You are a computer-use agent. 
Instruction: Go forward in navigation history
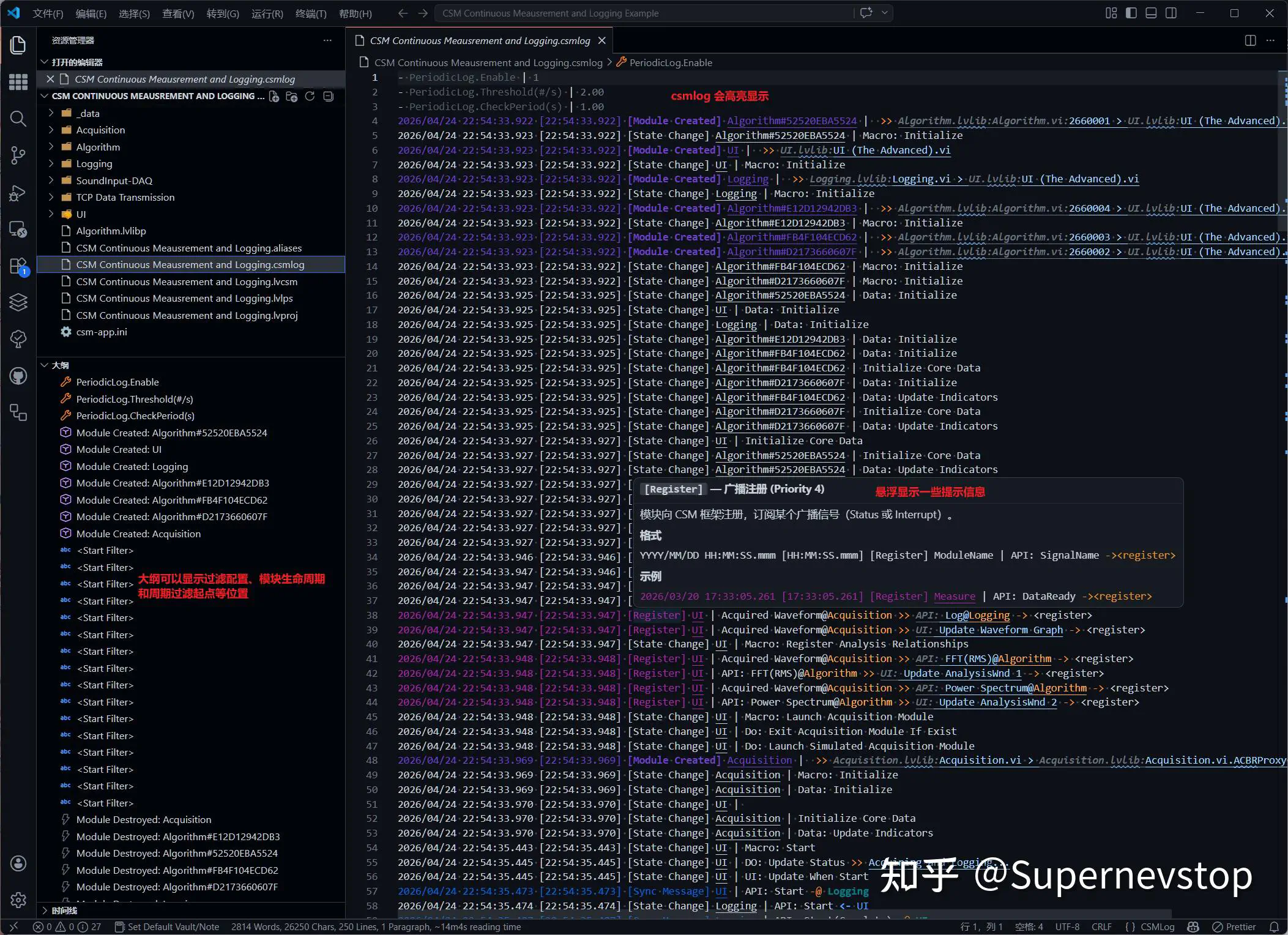423,13
